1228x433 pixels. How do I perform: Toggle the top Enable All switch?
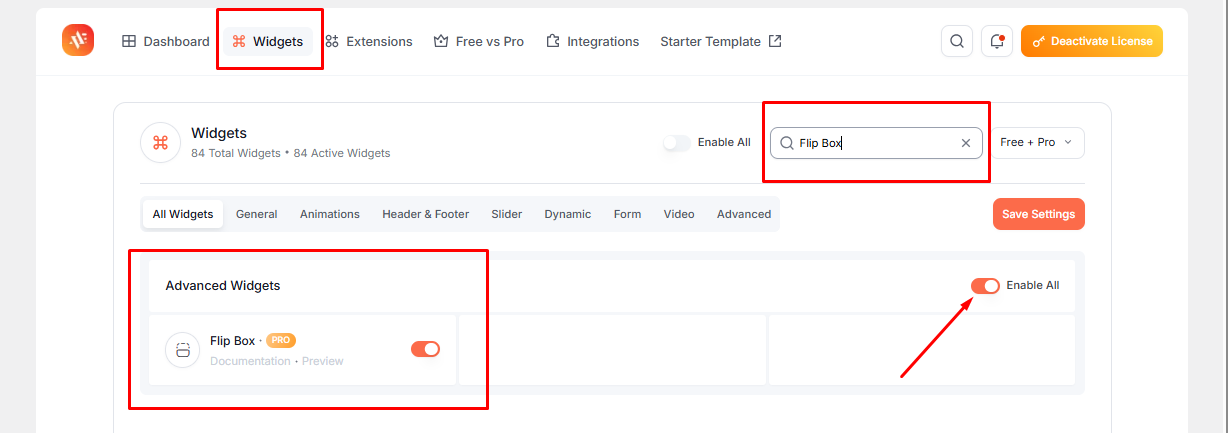[677, 143]
